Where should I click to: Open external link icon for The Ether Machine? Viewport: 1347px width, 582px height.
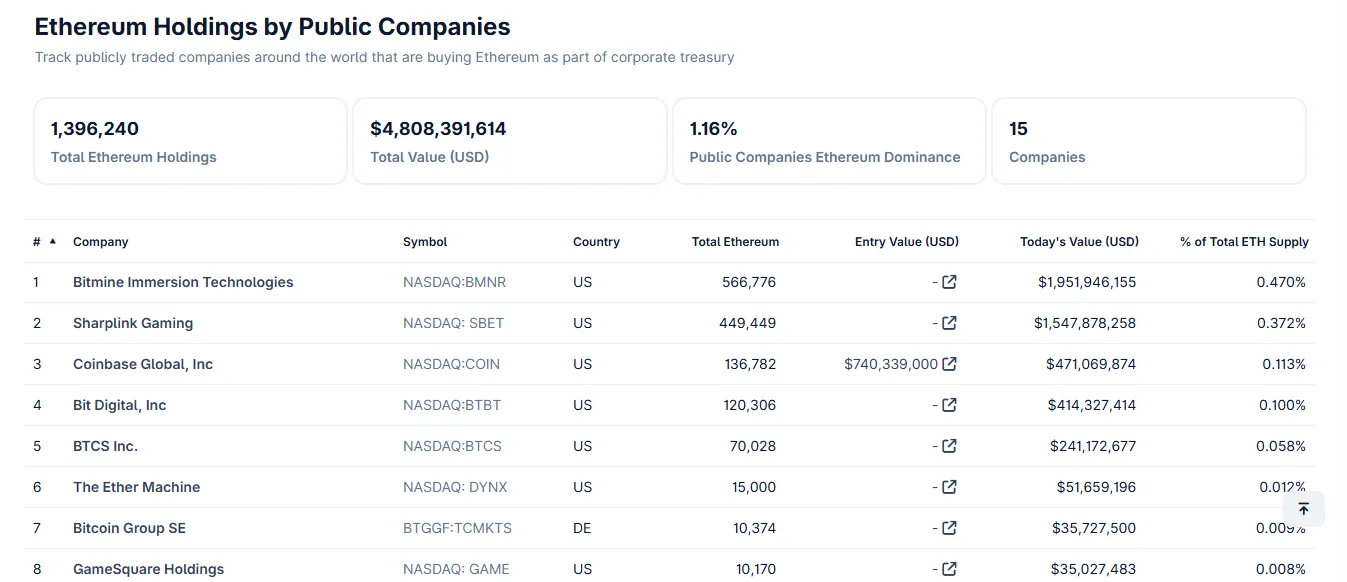click(949, 487)
